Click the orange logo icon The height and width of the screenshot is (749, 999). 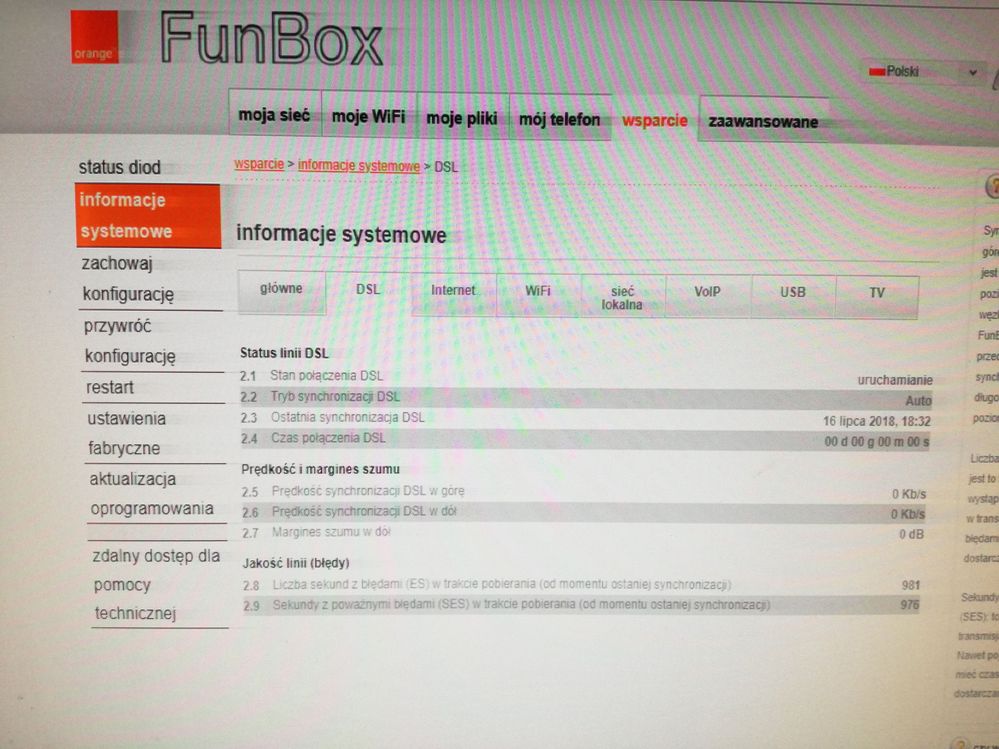pos(94,36)
